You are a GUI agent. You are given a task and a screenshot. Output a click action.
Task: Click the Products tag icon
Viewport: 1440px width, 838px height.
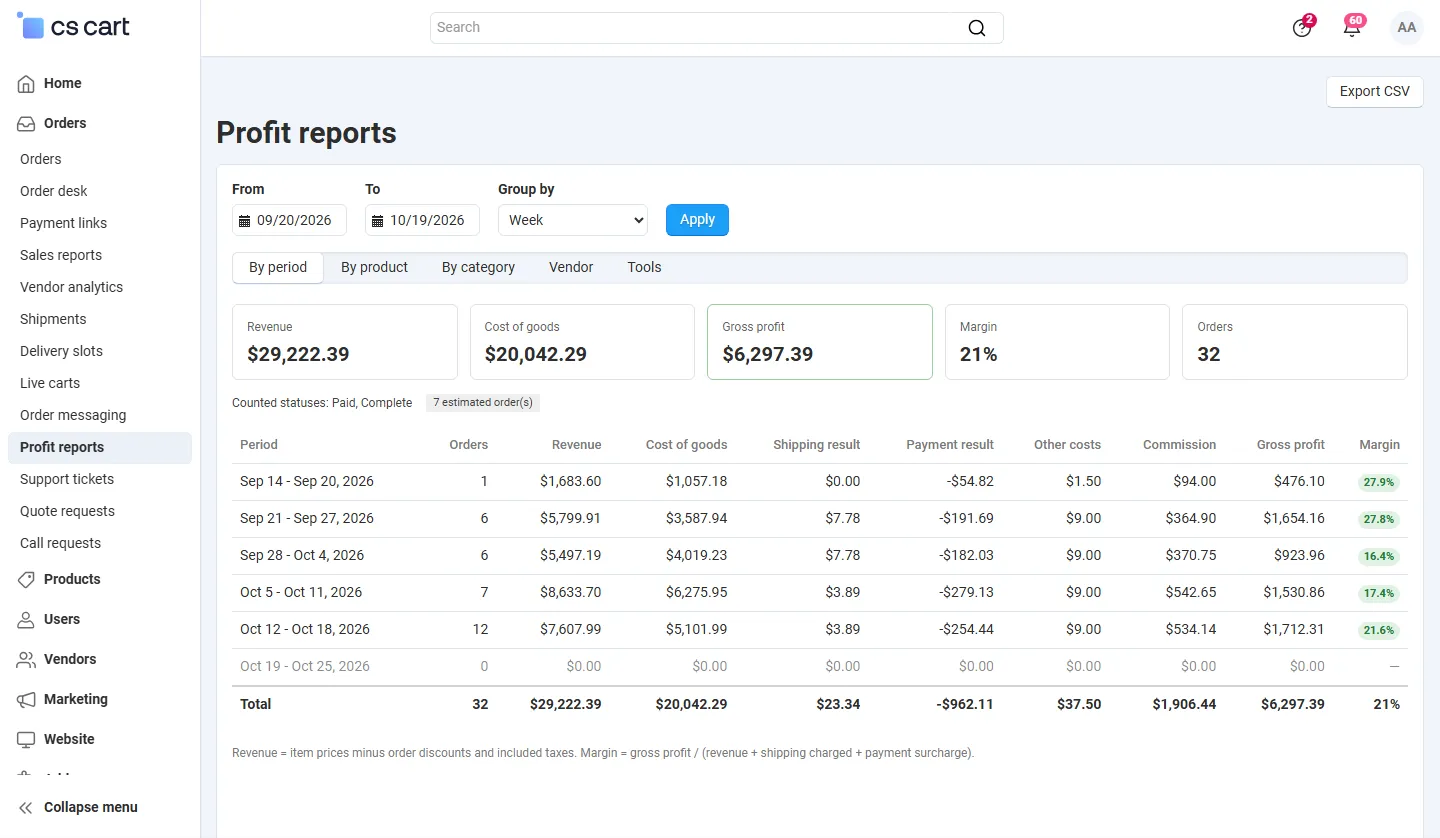(26, 580)
